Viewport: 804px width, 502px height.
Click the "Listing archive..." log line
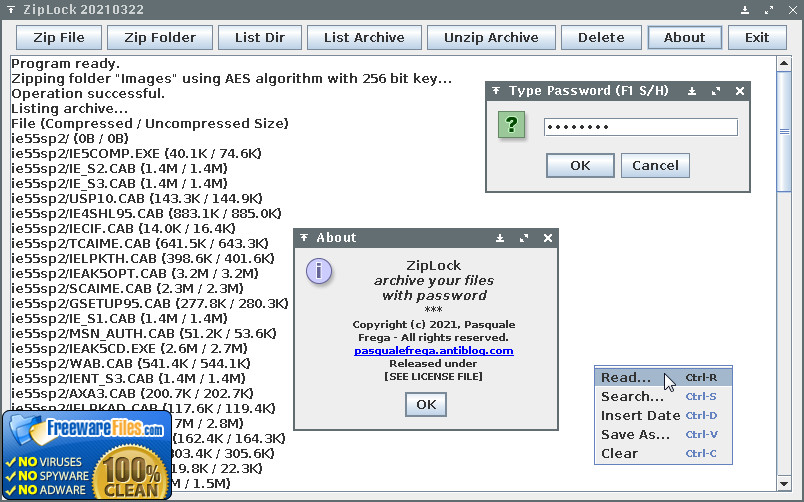tap(70, 109)
